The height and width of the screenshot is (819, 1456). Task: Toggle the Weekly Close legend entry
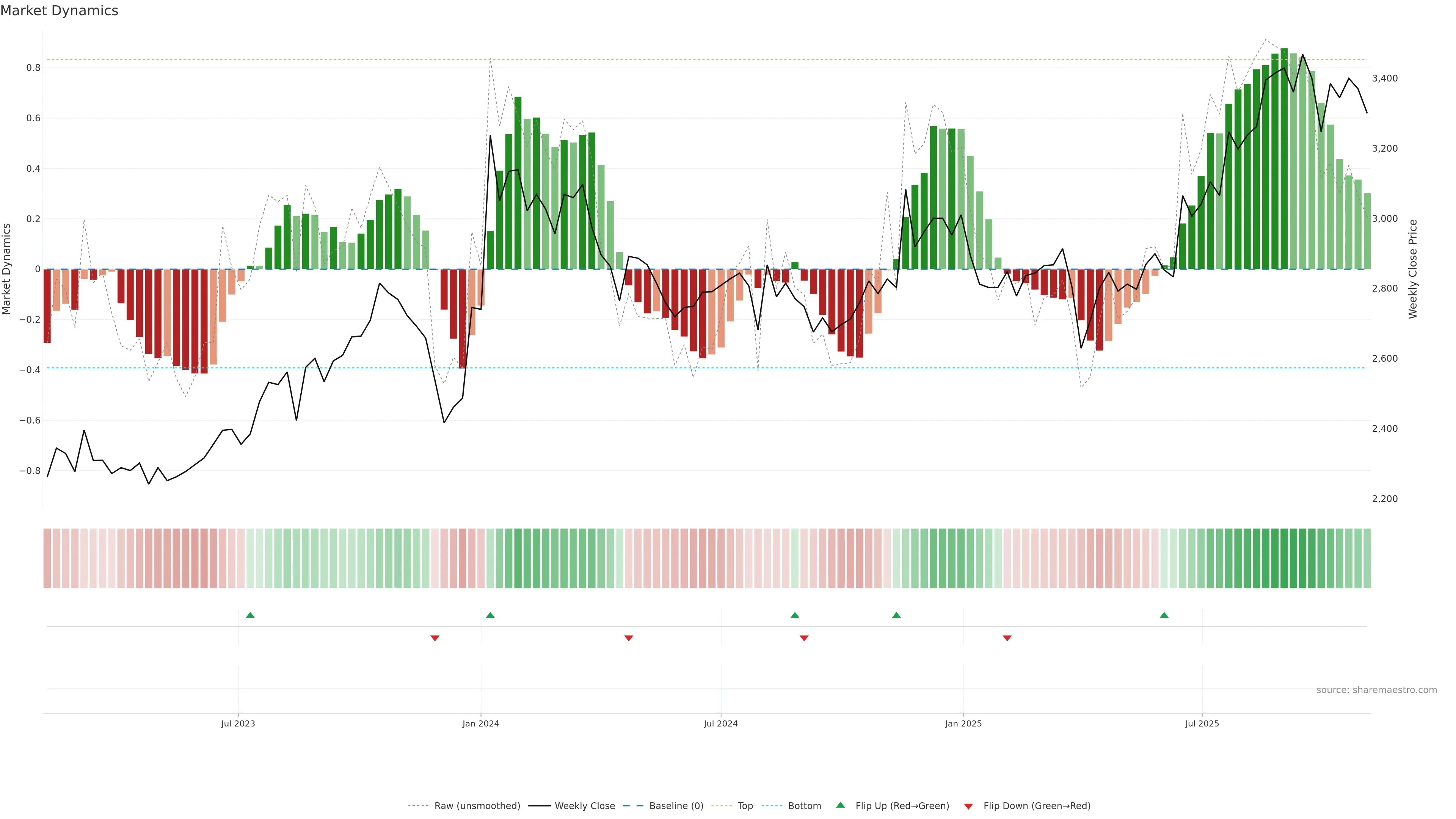(584, 806)
